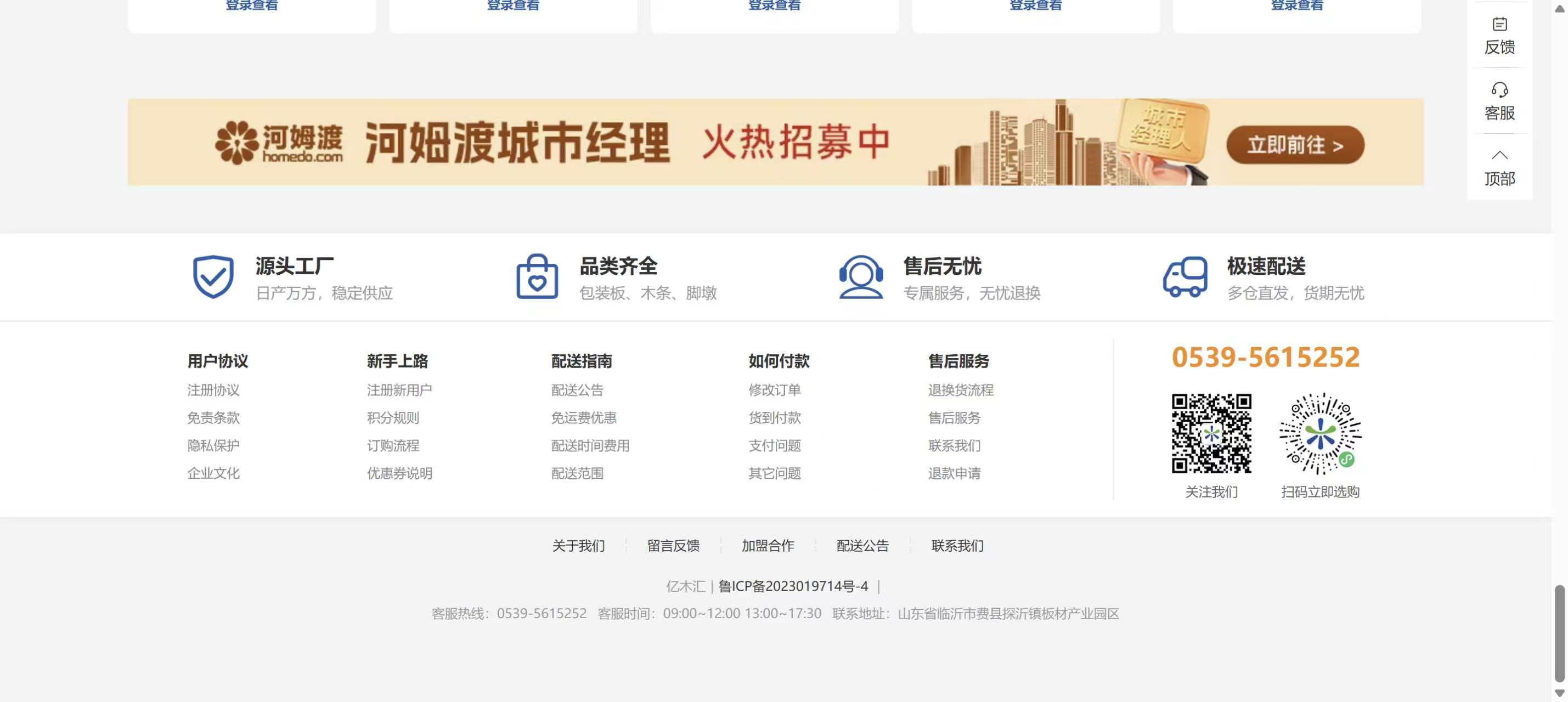The image size is (1568, 702).
Task: Open the 隐私保护 link
Action: point(213,445)
